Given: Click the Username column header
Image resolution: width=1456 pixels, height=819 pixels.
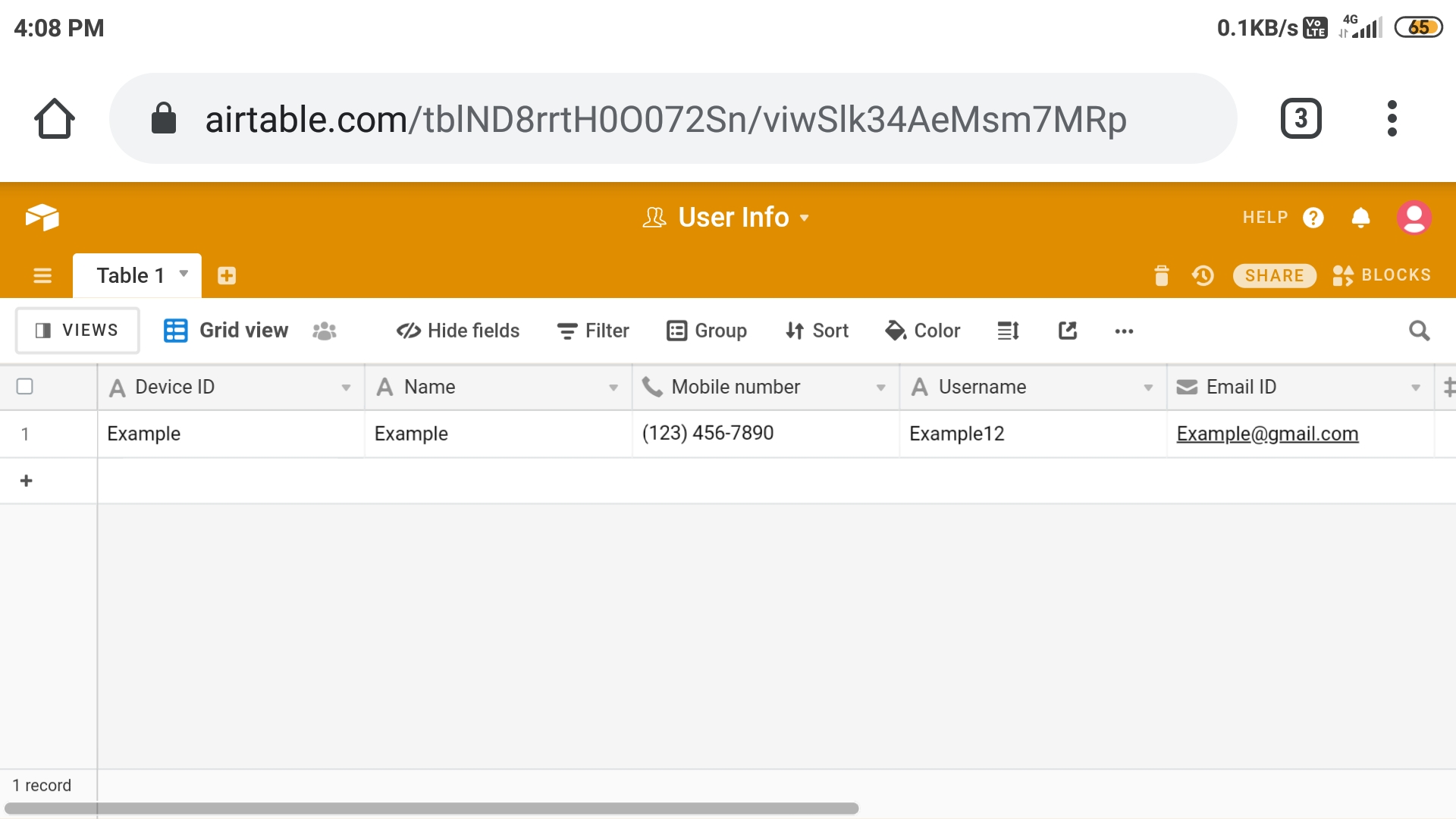Looking at the screenshot, I should click(x=1033, y=388).
